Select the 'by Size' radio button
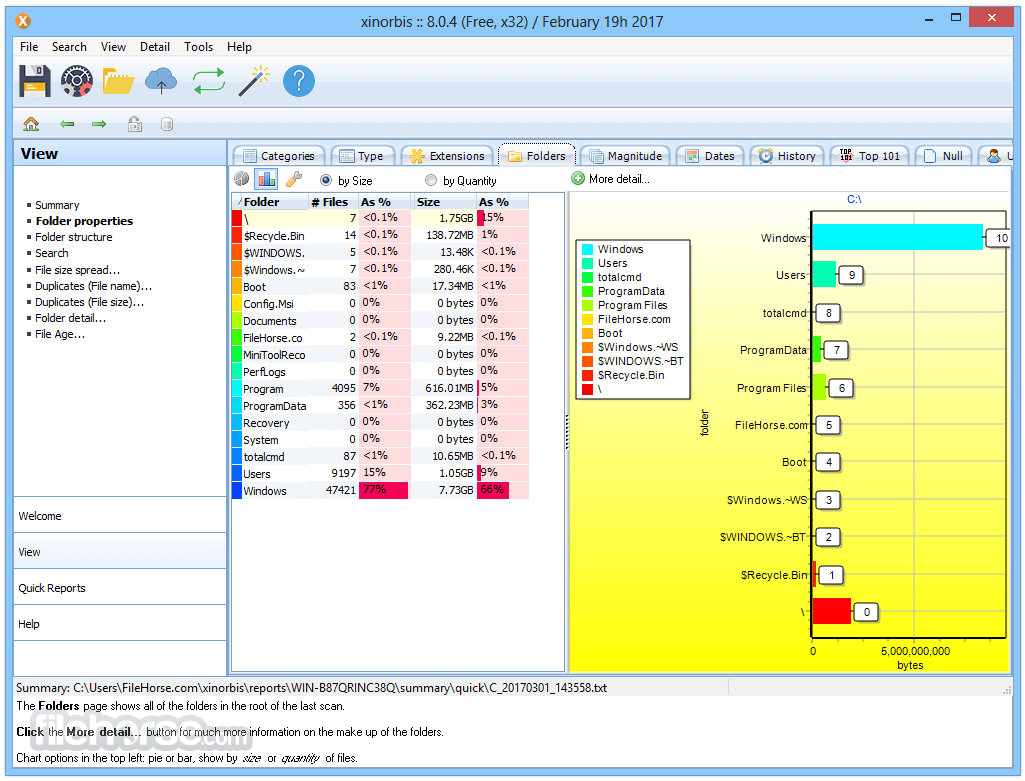Image resolution: width=1025 pixels, height=781 pixels. (x=326, y=181)
